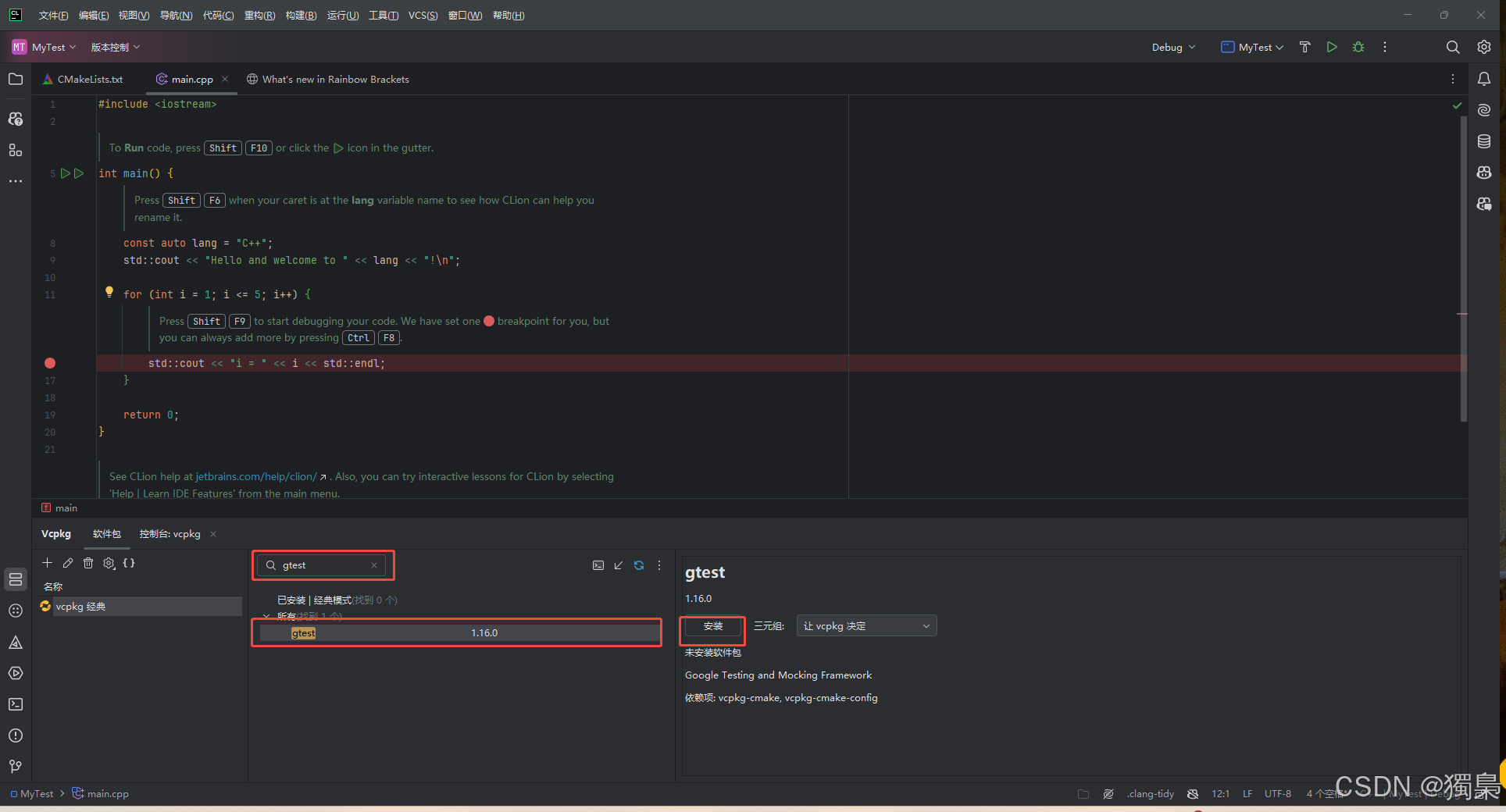The width and height of the screenshot is (1506, 812).
Task: Switch to What's new in Rainbow Brackets tab
Action: click(x=328, y=79)
